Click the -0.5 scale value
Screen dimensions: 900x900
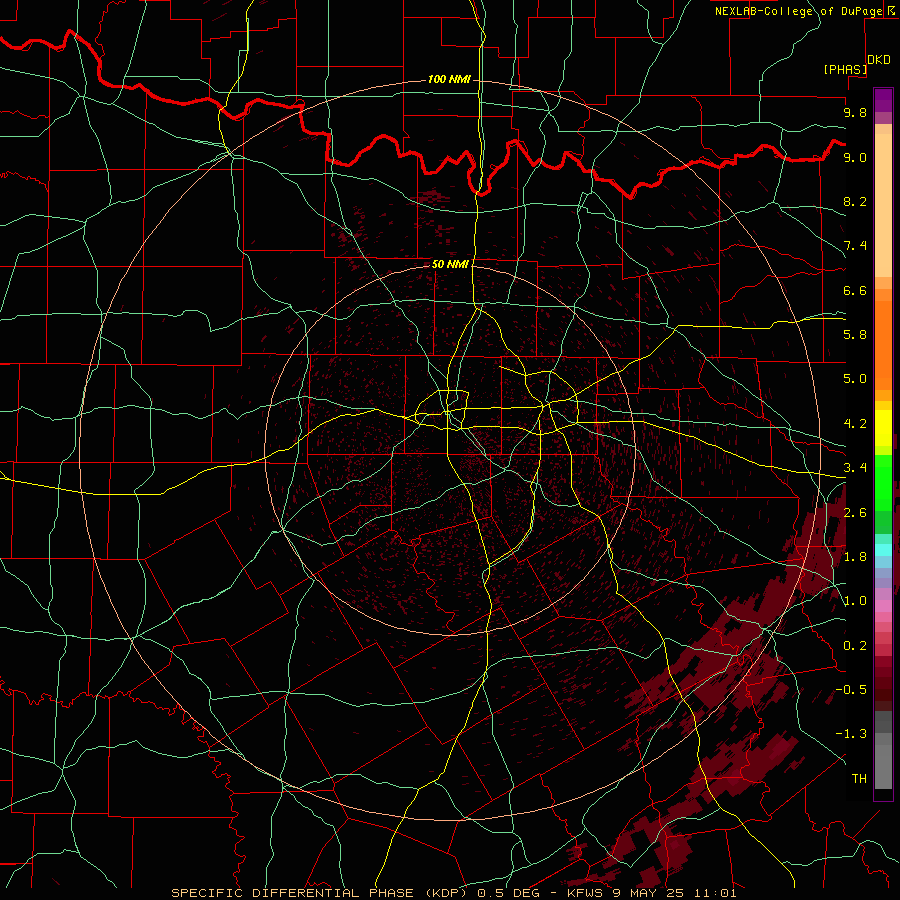[x=851, y=690]
